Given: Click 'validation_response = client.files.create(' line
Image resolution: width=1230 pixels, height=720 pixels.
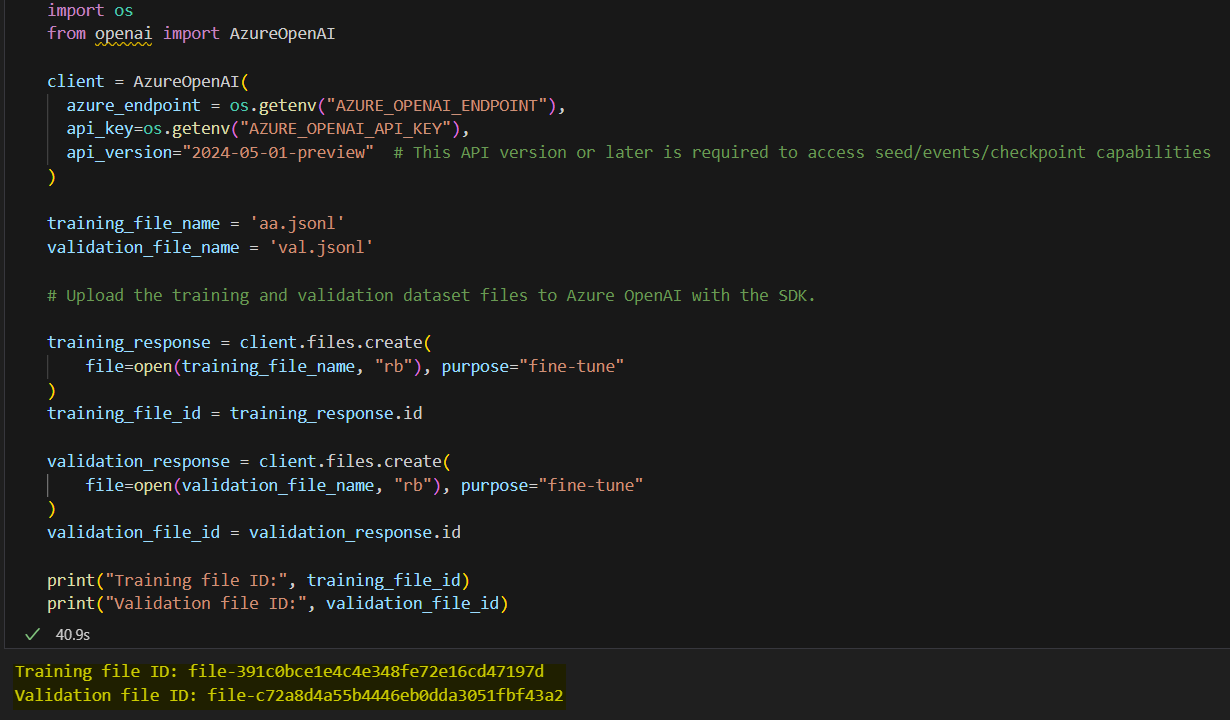Looking at the screenshot, I should point(249,461).
